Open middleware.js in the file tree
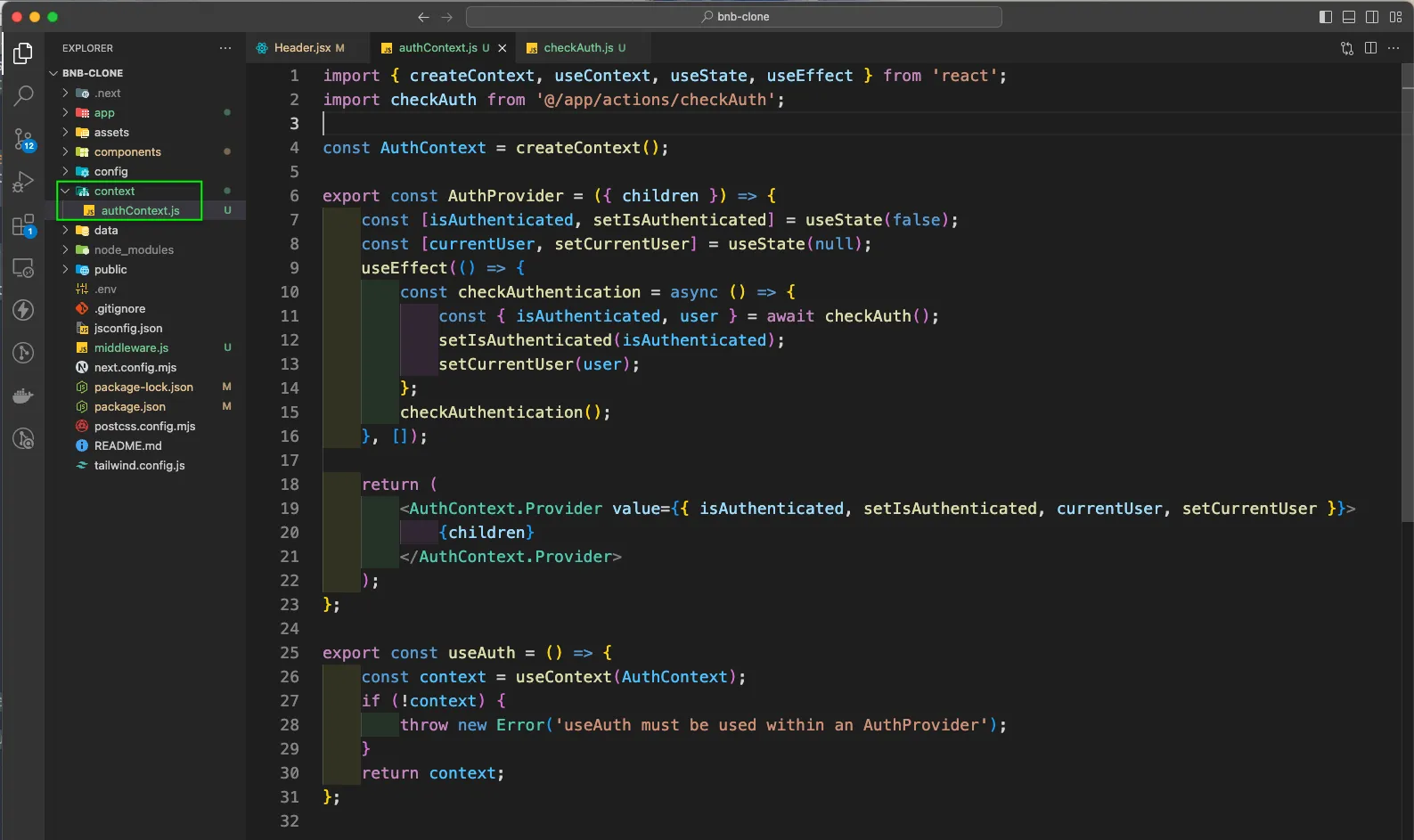The width and height of the screenshot is (1414, 840). 131,347
